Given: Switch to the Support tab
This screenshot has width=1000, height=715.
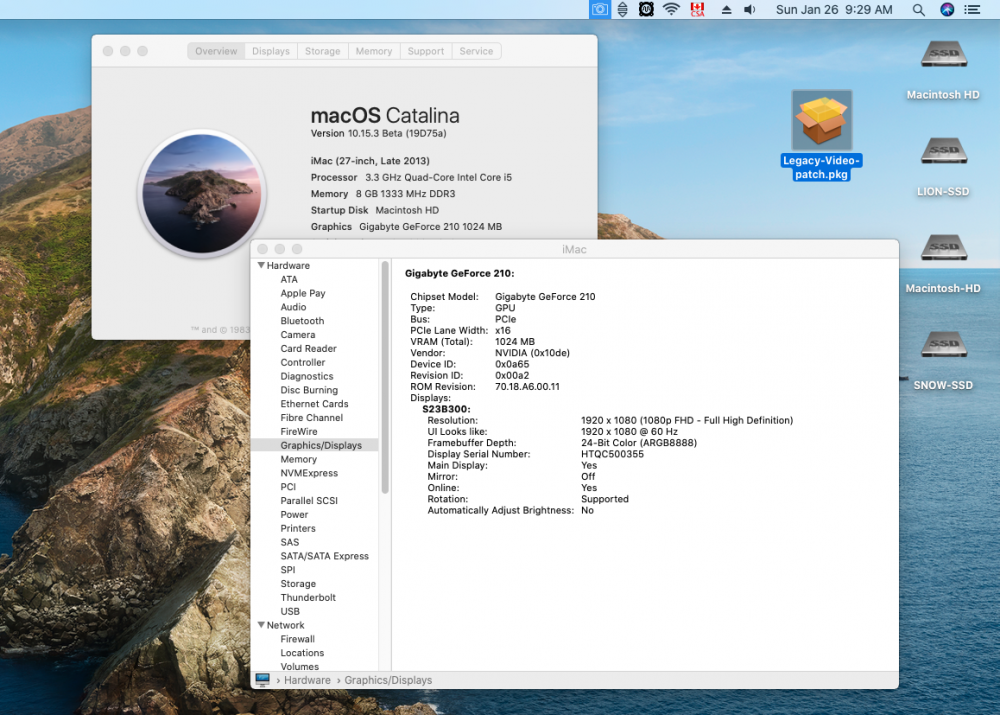Looking at the screenshot, I should coord(426,51).
